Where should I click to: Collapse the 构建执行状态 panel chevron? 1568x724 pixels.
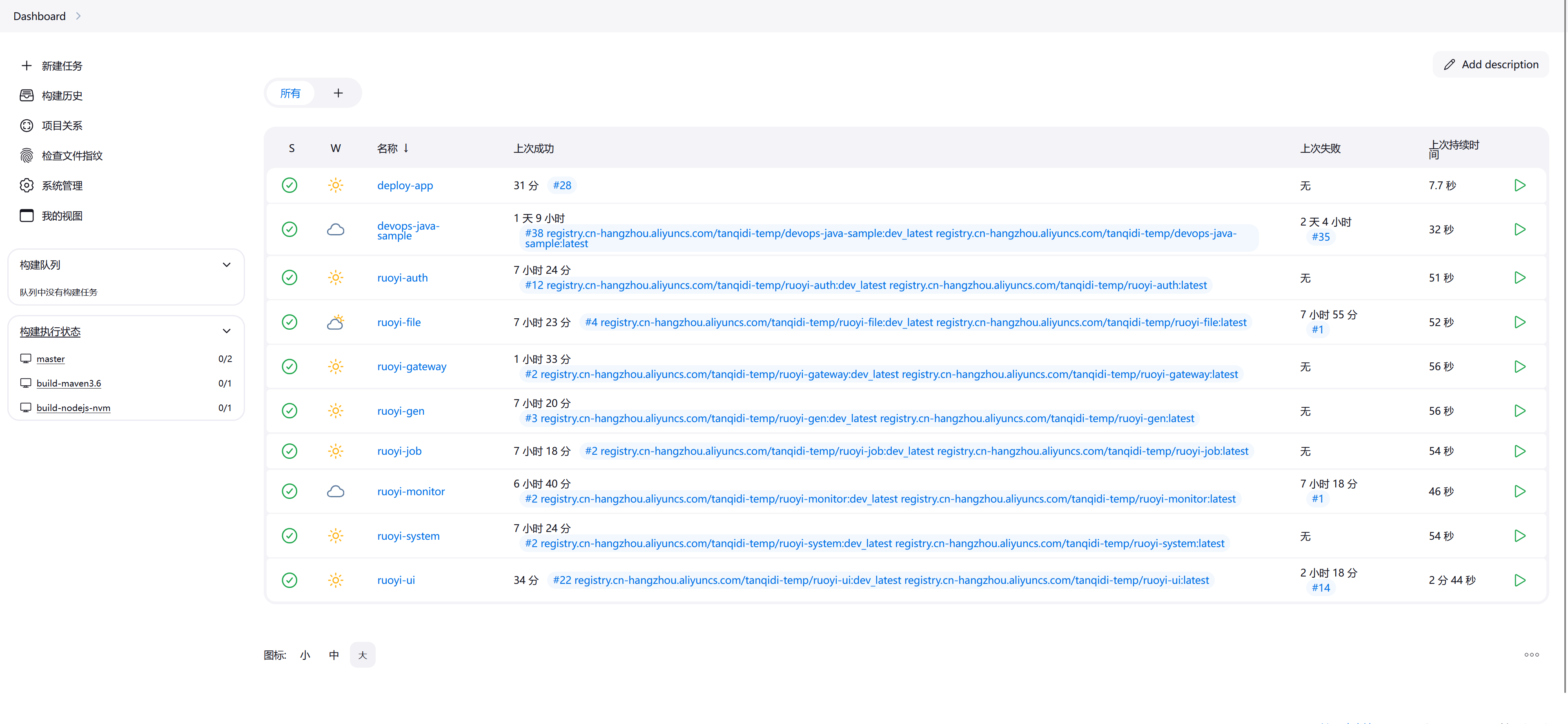(x=227, y=331)
